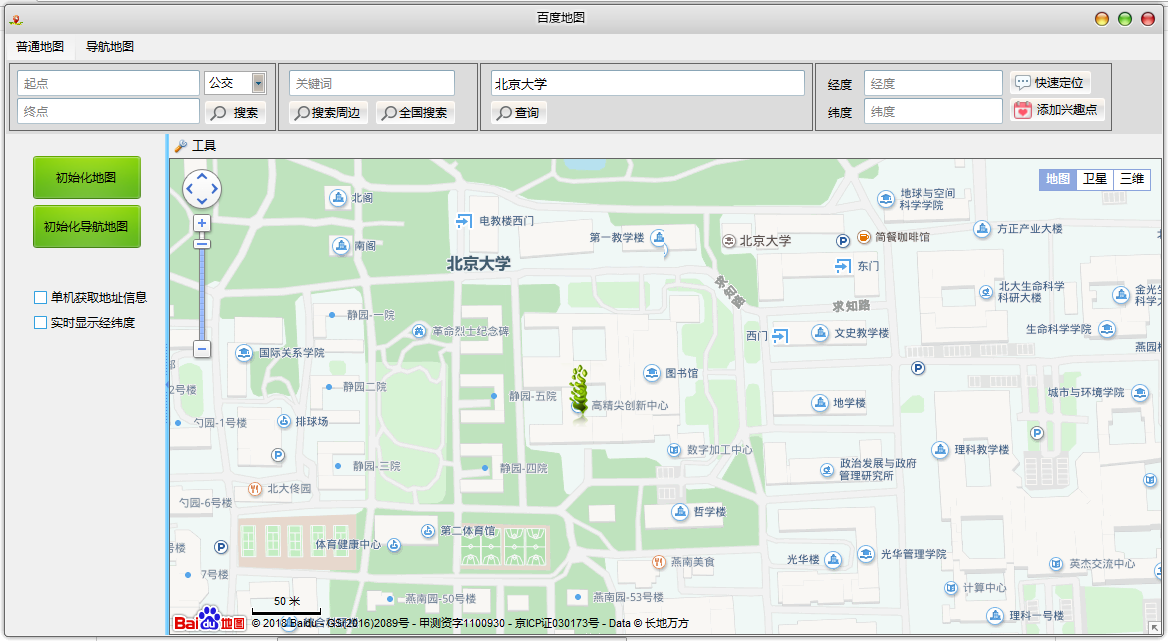Screen dimensions: 1168x641
Task: Click the 经度 longitude input field
Action: pyautogui.click(x=933, y=84)
